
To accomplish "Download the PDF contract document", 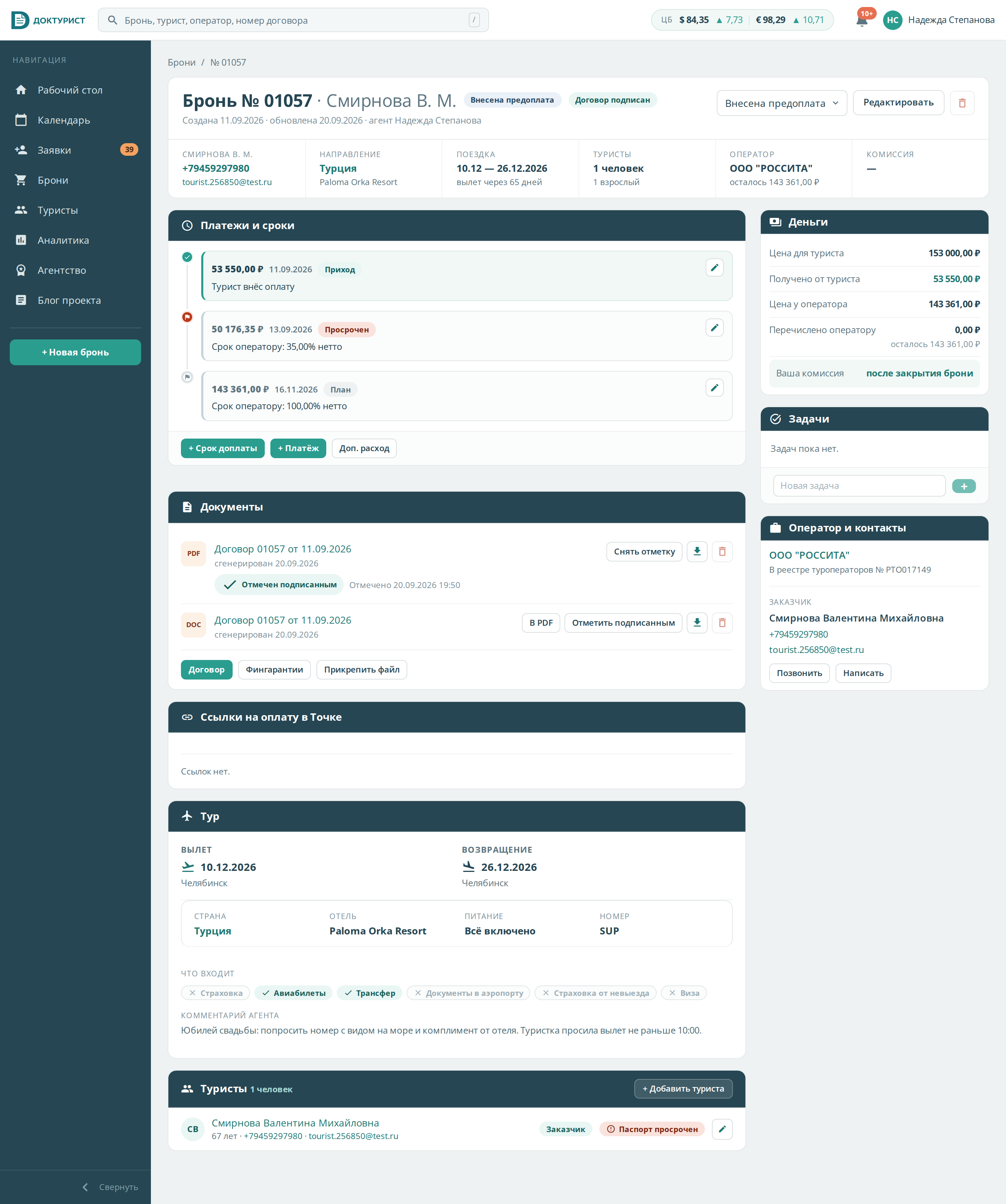I will tap(697, 552).
